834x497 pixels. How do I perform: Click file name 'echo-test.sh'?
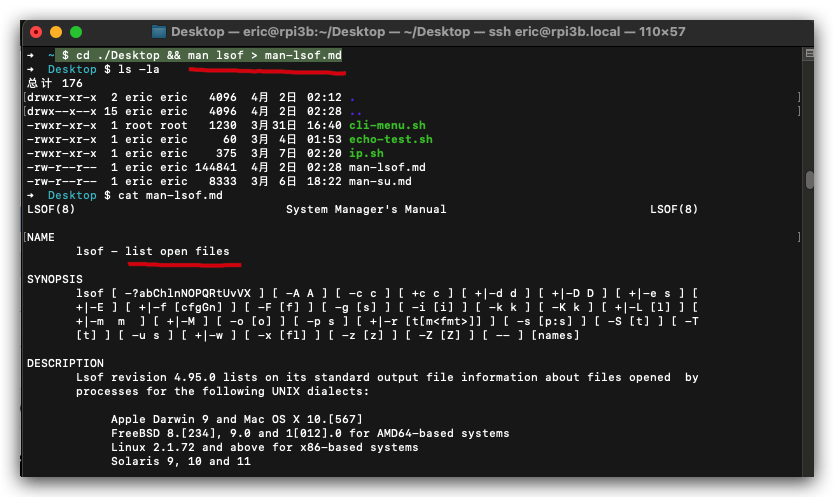(x=390, y=139)
